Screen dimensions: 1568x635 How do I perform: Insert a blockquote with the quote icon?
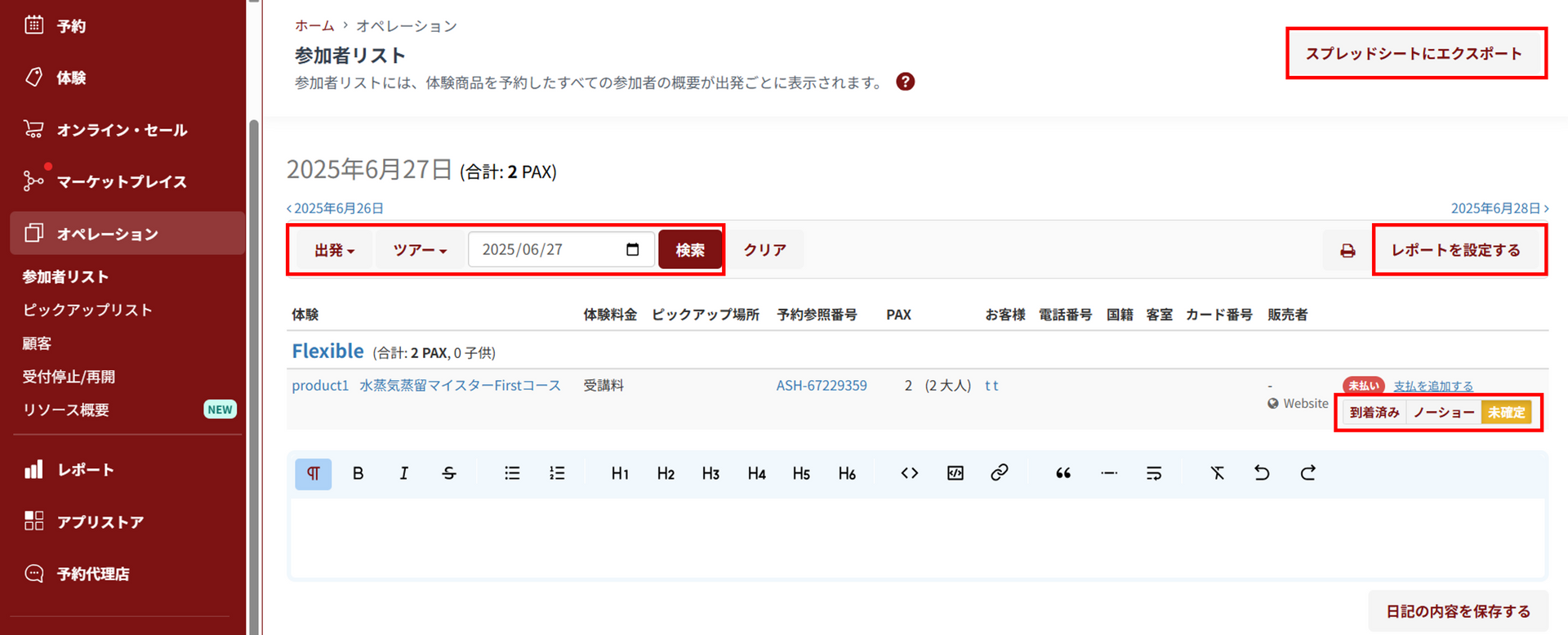click(x=1062, y=473)
